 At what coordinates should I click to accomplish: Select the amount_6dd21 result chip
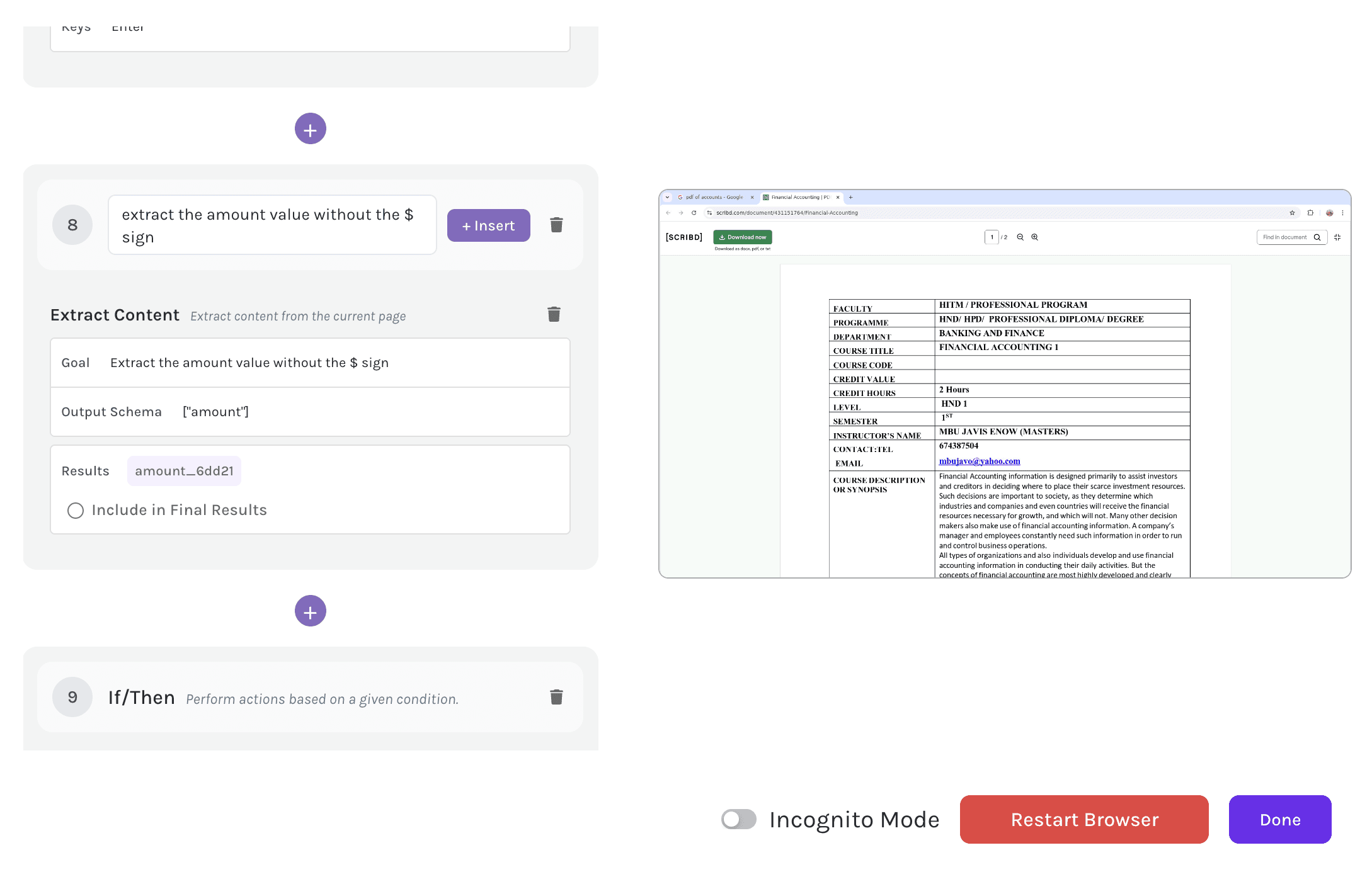tap(184, 471)
